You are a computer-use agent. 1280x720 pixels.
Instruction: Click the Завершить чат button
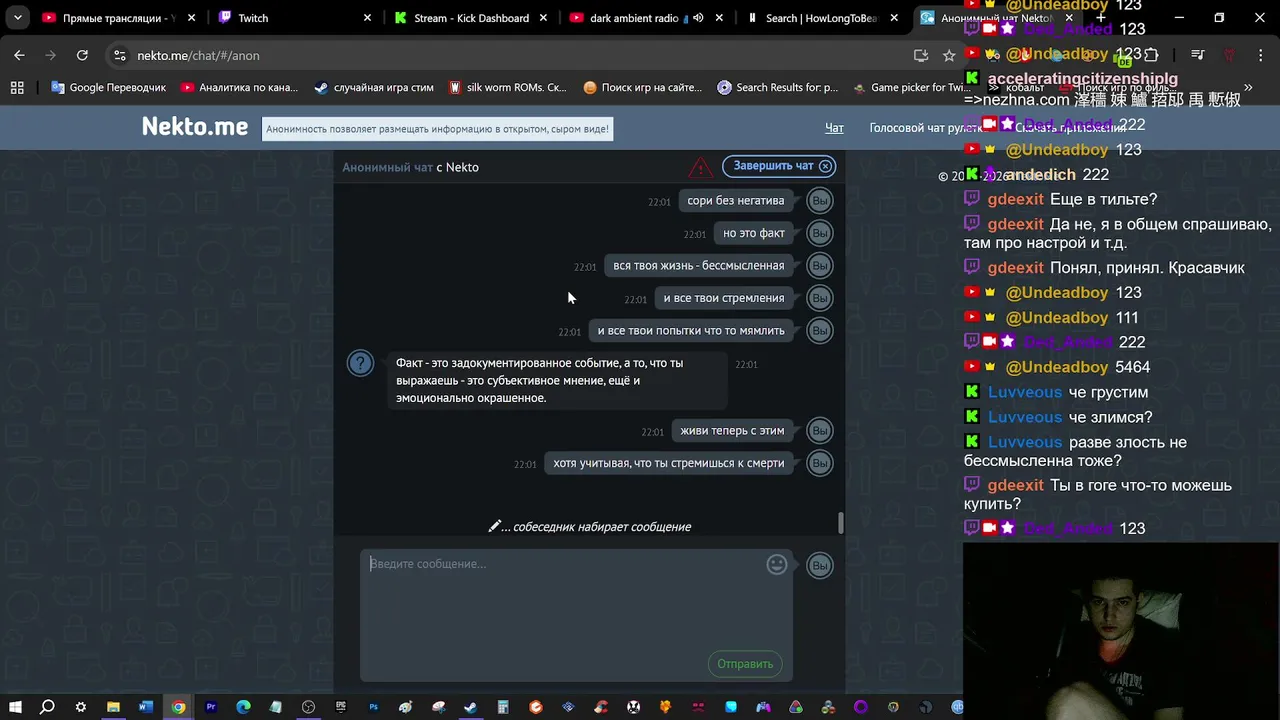(779, 166)
